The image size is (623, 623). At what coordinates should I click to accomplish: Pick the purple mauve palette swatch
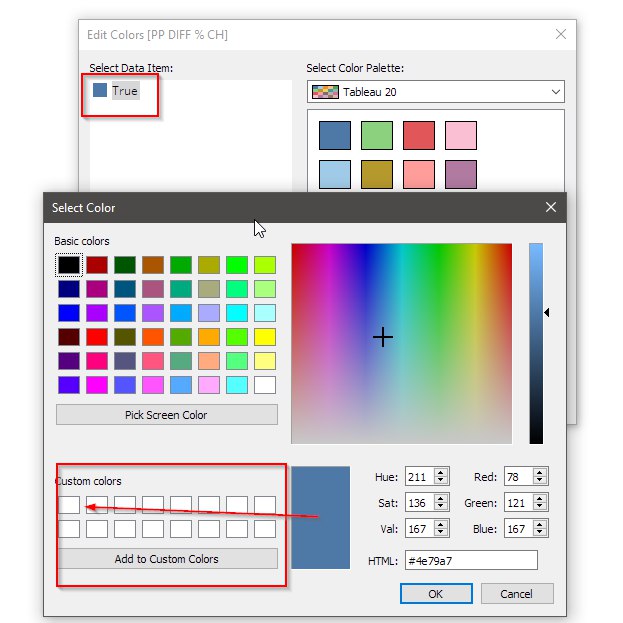click(461, 174)
